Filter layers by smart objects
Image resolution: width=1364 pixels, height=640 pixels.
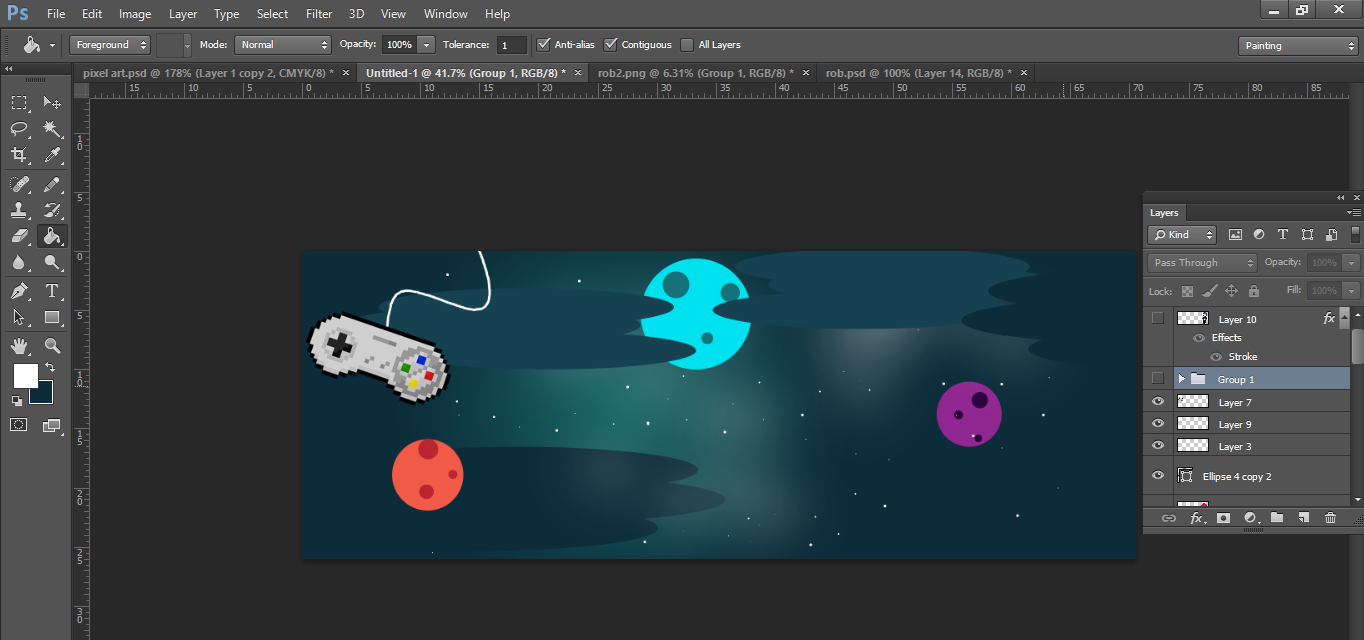tap(1331, 235)
